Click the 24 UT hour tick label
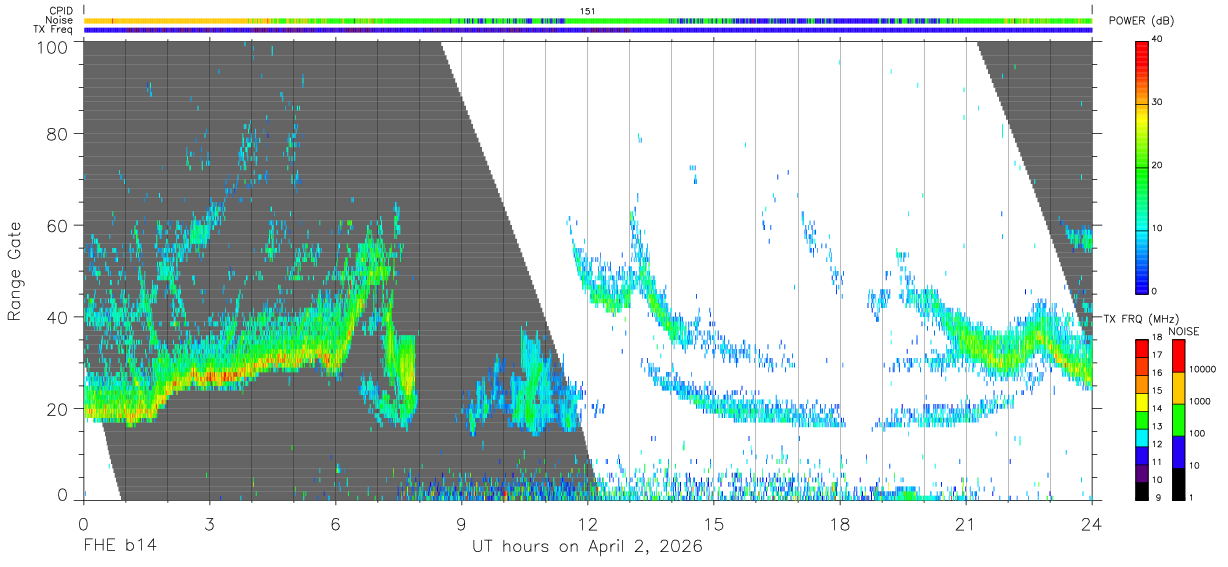This screenshot has width=1228, height=567. (x=1092, y=525)
